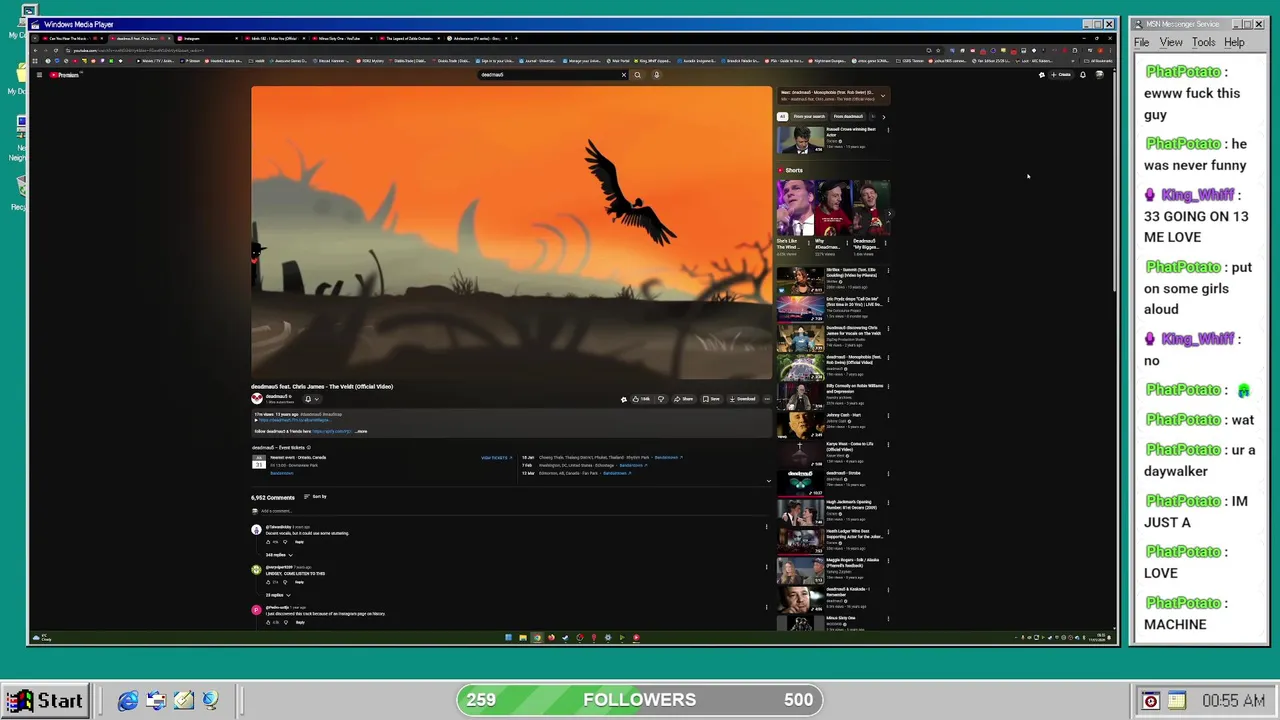This screenshot has width=1280, height=720.
Task: Click PhatPotato 'LOVE' chat message
Action: tap(1186, 562)
